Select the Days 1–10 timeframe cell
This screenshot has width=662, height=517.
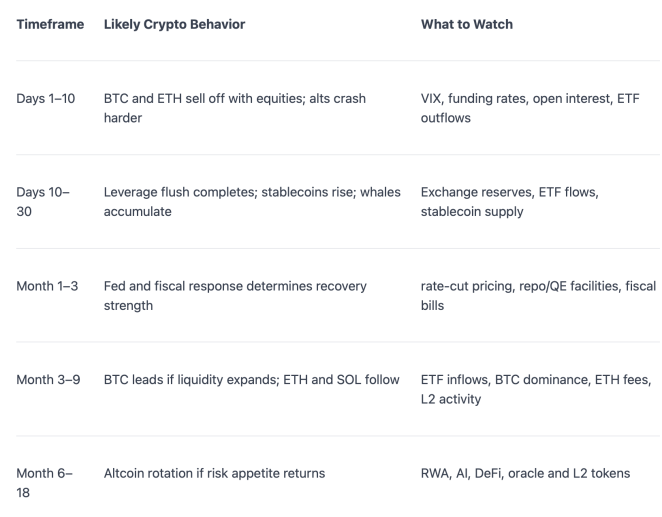46,99
